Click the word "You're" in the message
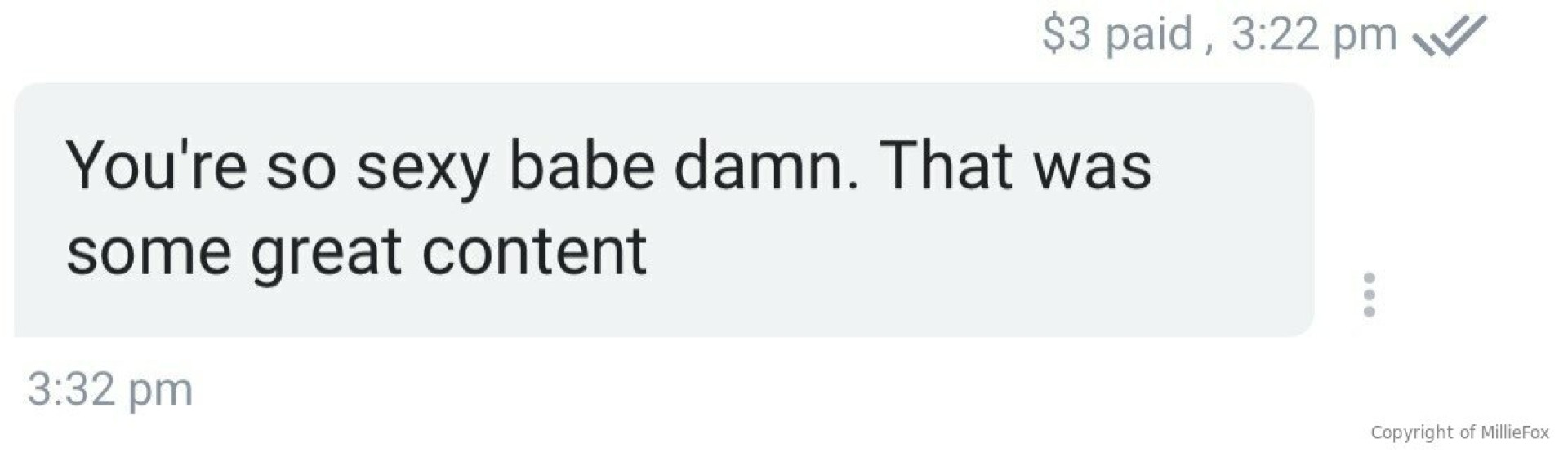The width and height of the screenshot is (1568, 461). [157, 166]
